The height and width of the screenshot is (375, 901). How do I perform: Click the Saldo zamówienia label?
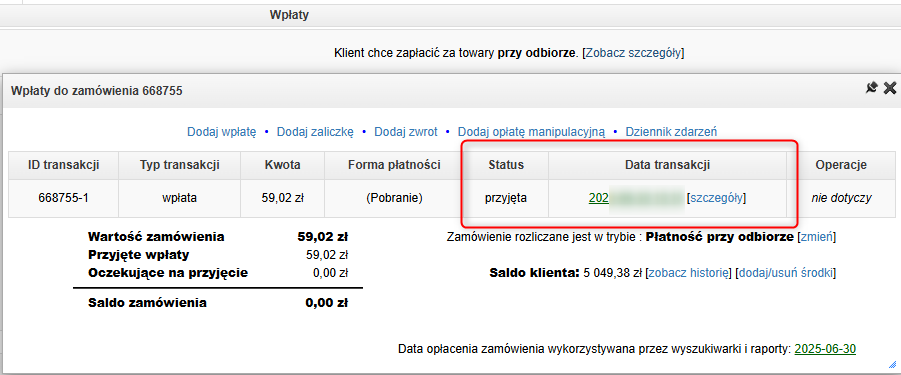point(147,303)
